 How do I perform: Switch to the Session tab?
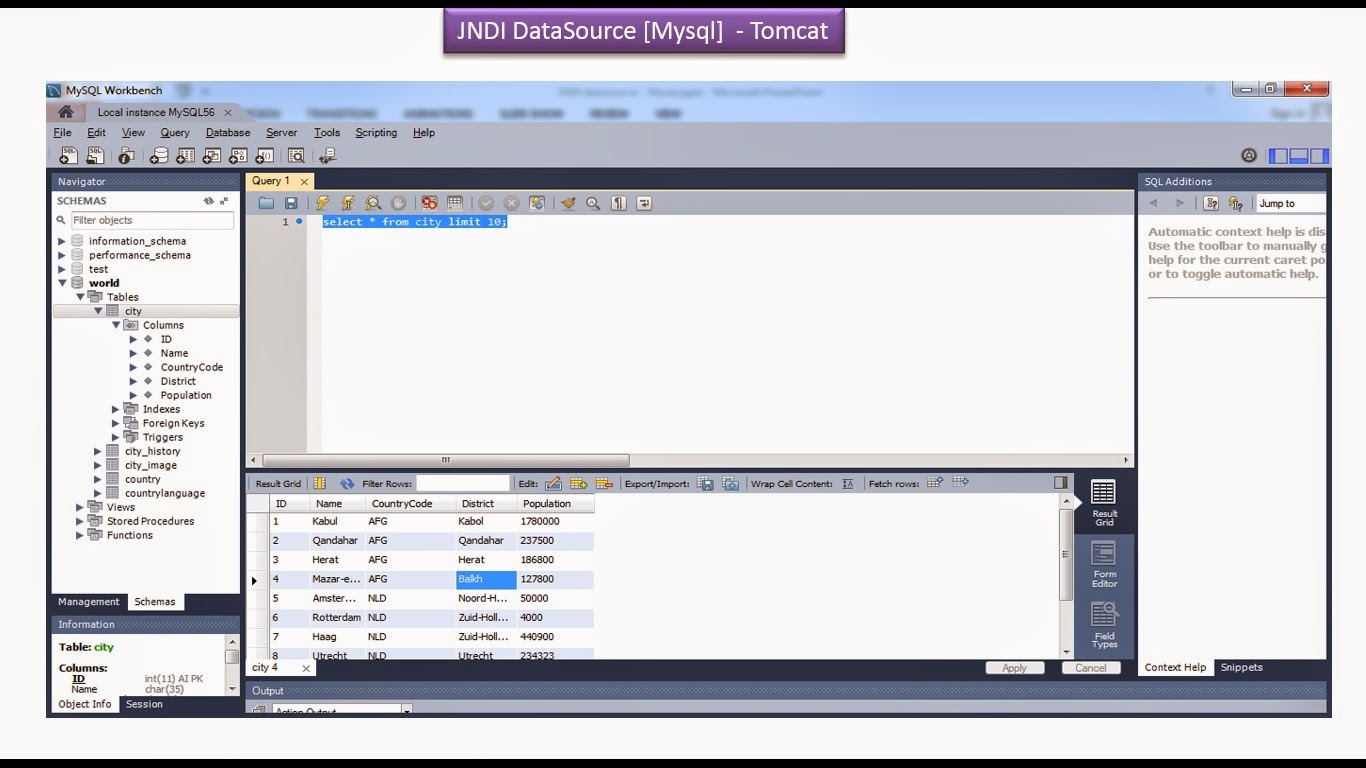tap(144, 704)
